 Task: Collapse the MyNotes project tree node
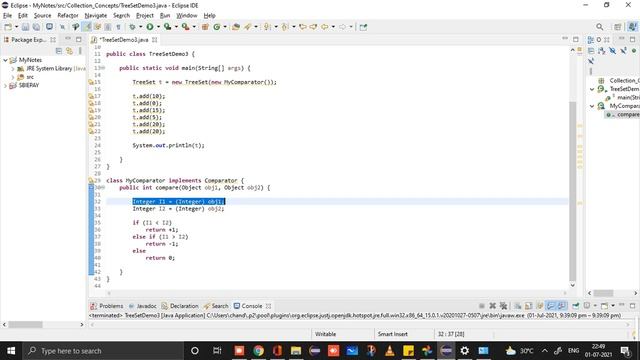(x=5, y=60)
